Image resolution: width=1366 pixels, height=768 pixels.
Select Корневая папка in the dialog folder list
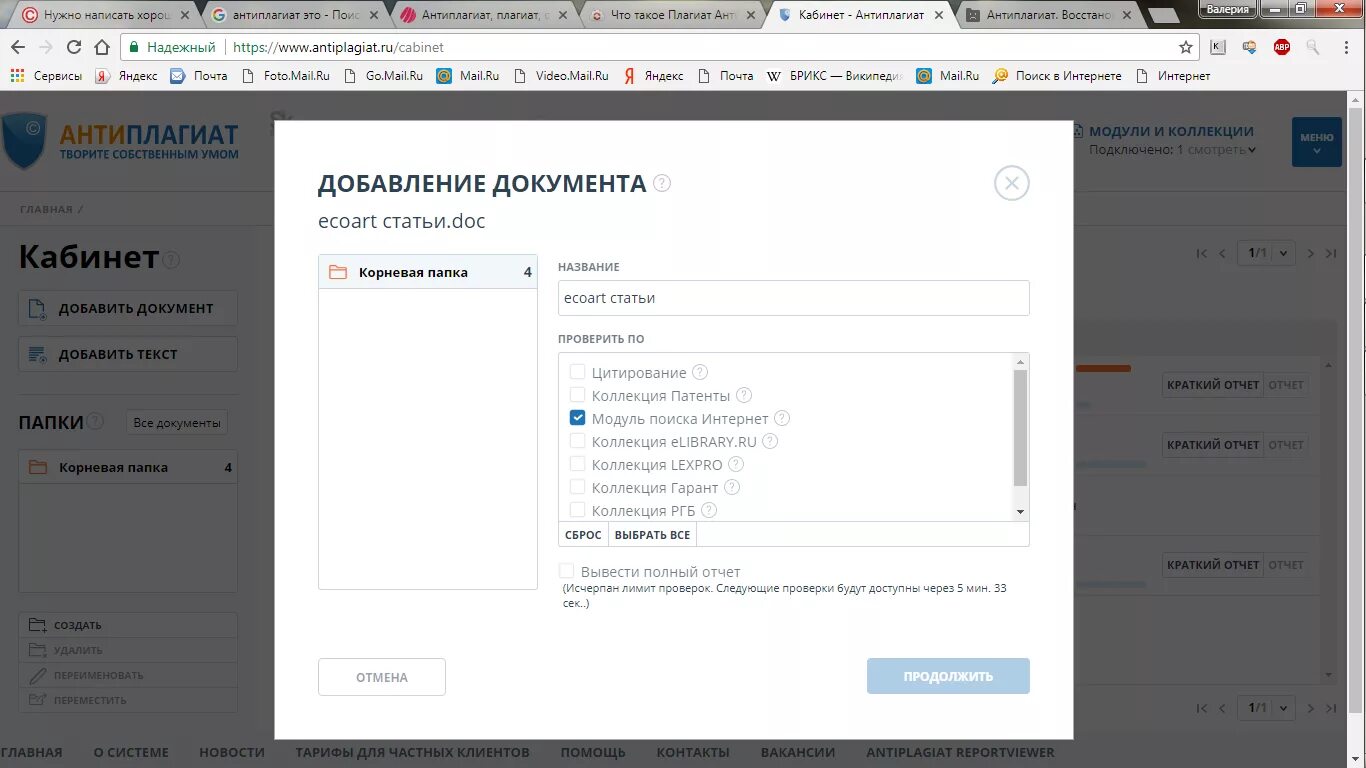pyautogui.click(x=428, y=272)
